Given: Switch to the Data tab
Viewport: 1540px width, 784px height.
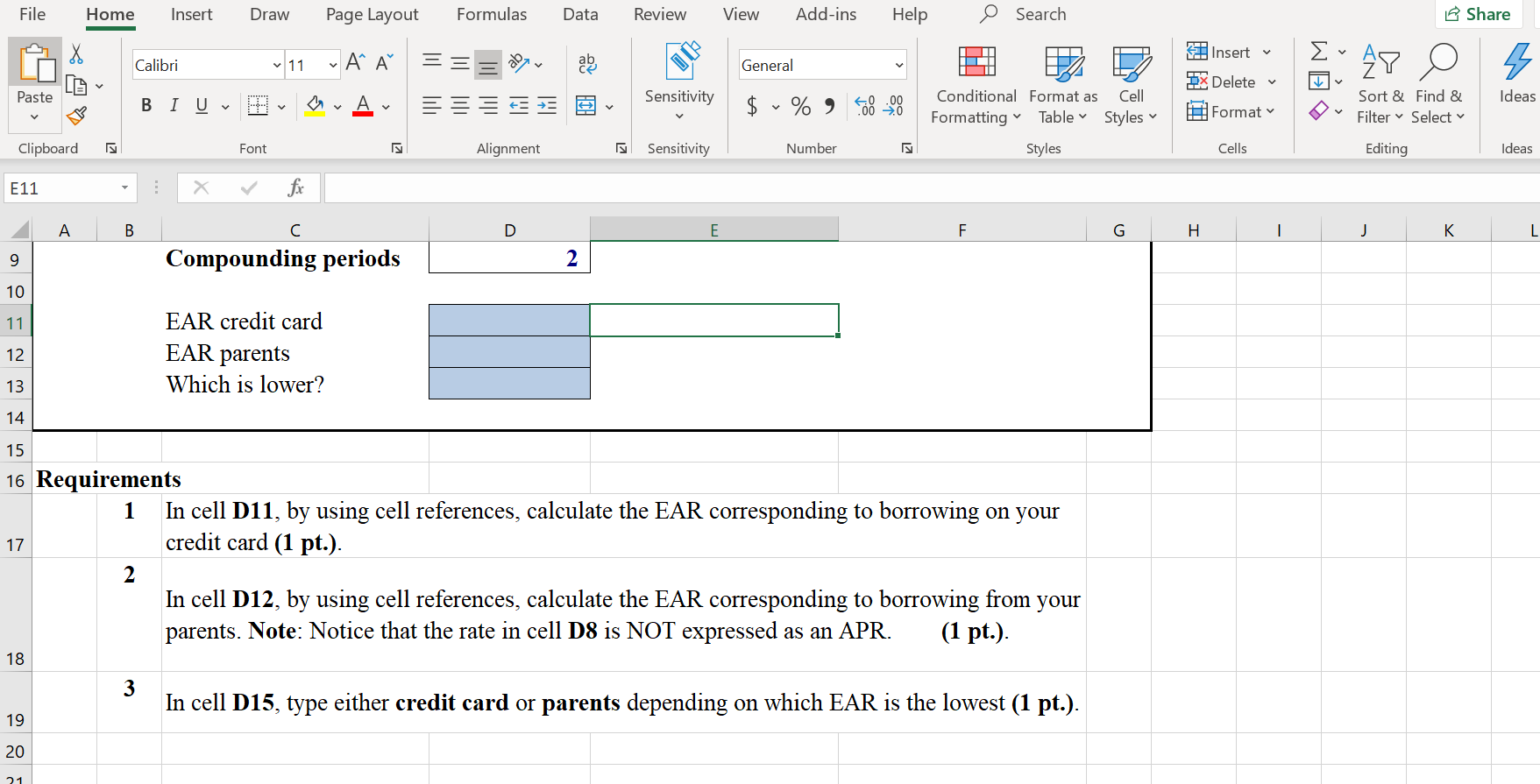Looking at the screenshot, I should [x=580, y=14].
